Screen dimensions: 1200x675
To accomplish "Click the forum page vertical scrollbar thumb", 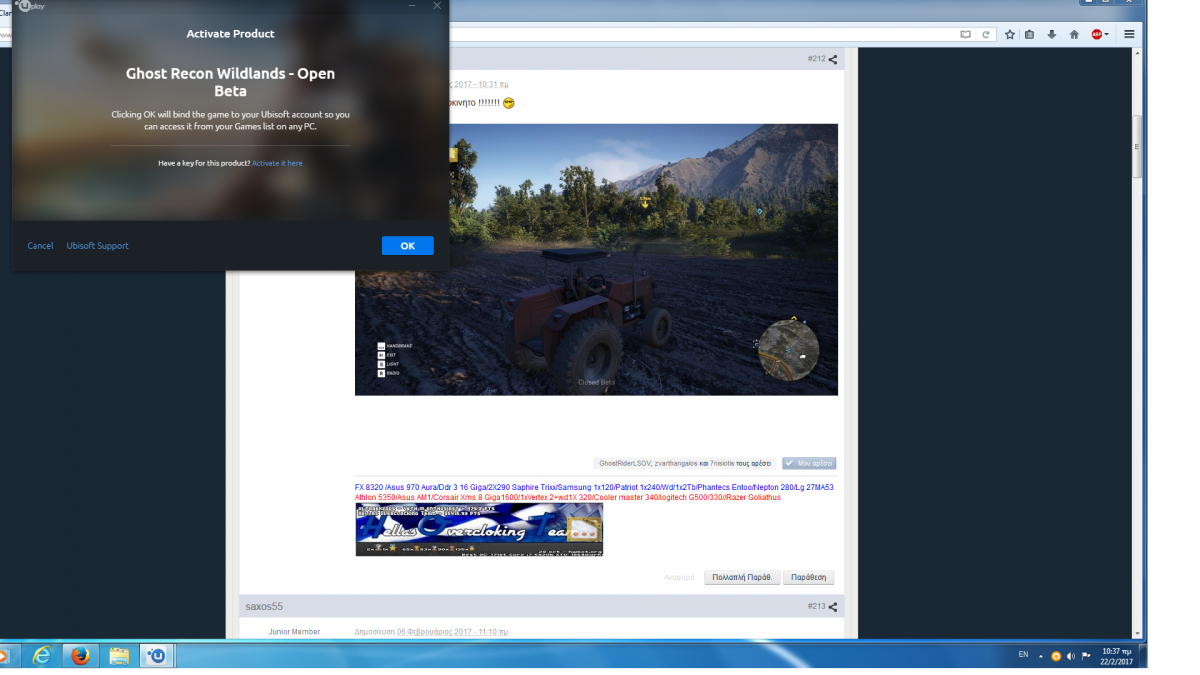I will click(1136, 146).
